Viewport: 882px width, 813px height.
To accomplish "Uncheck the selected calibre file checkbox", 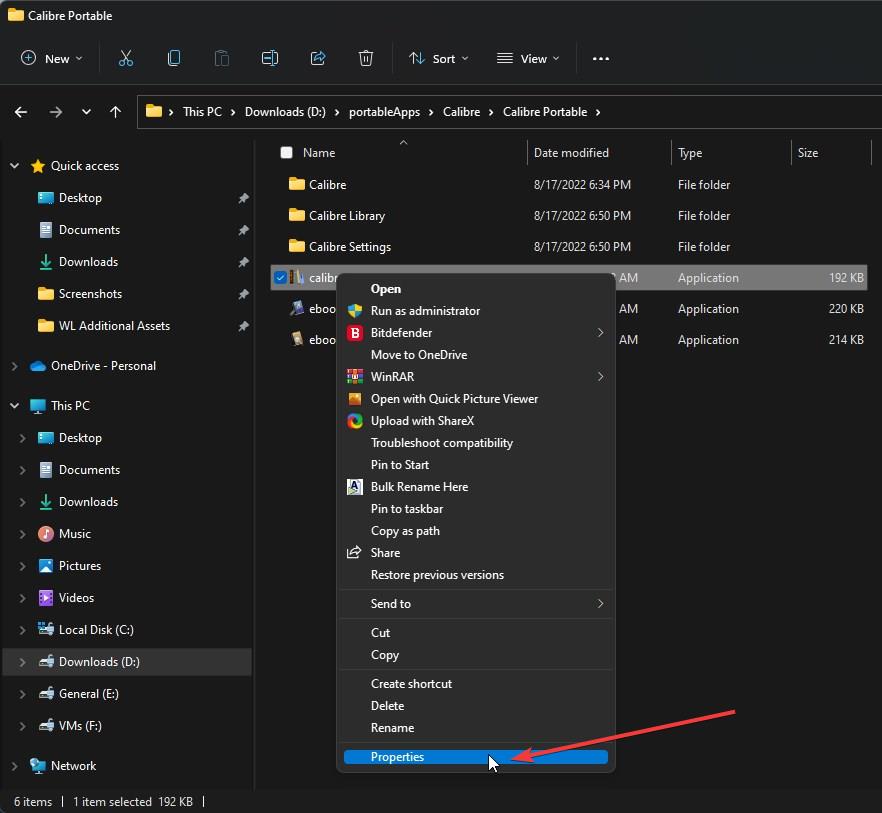I will point(281,278).
